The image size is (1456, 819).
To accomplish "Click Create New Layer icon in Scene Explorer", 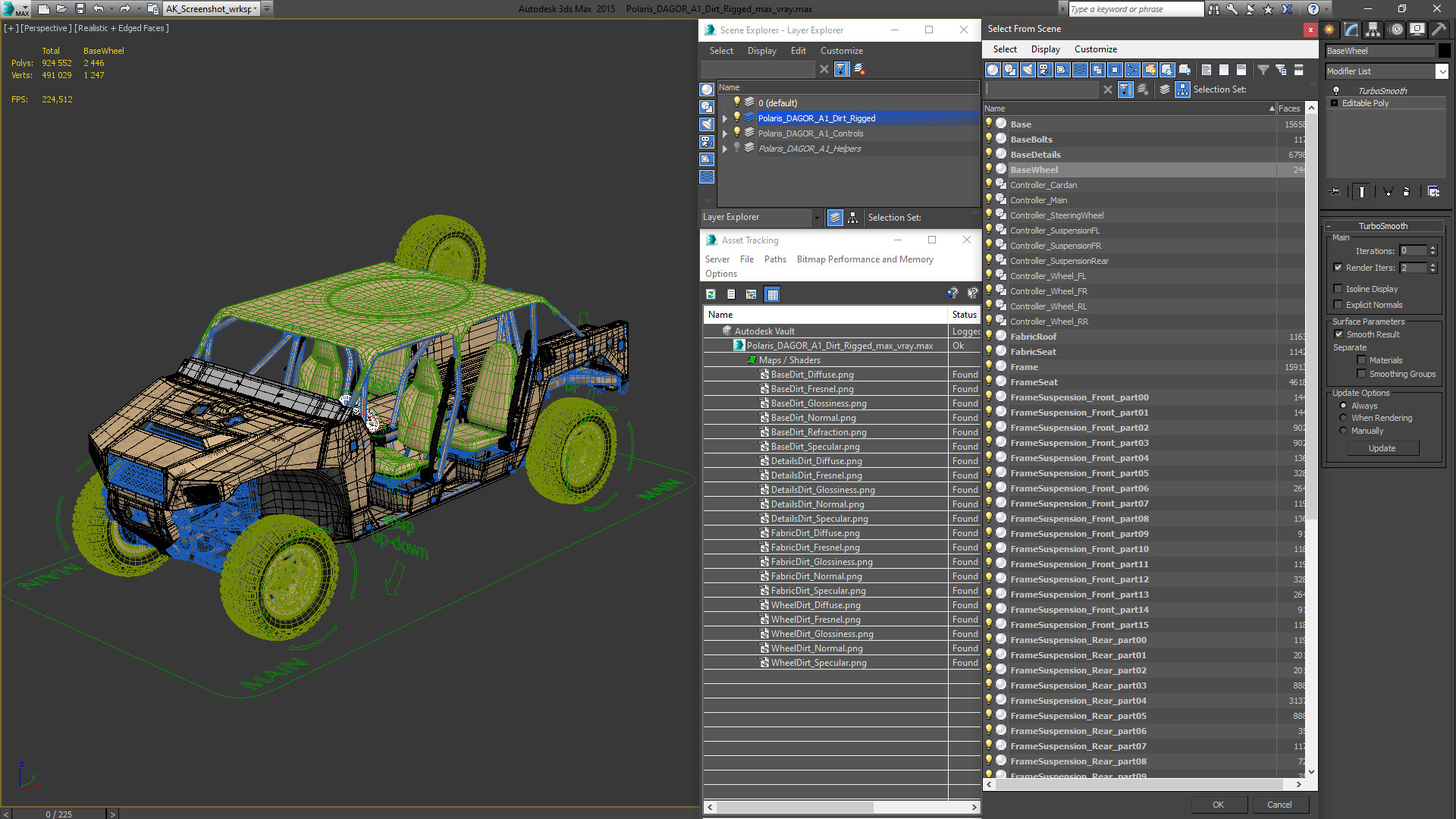I will [x=859, y=69].
